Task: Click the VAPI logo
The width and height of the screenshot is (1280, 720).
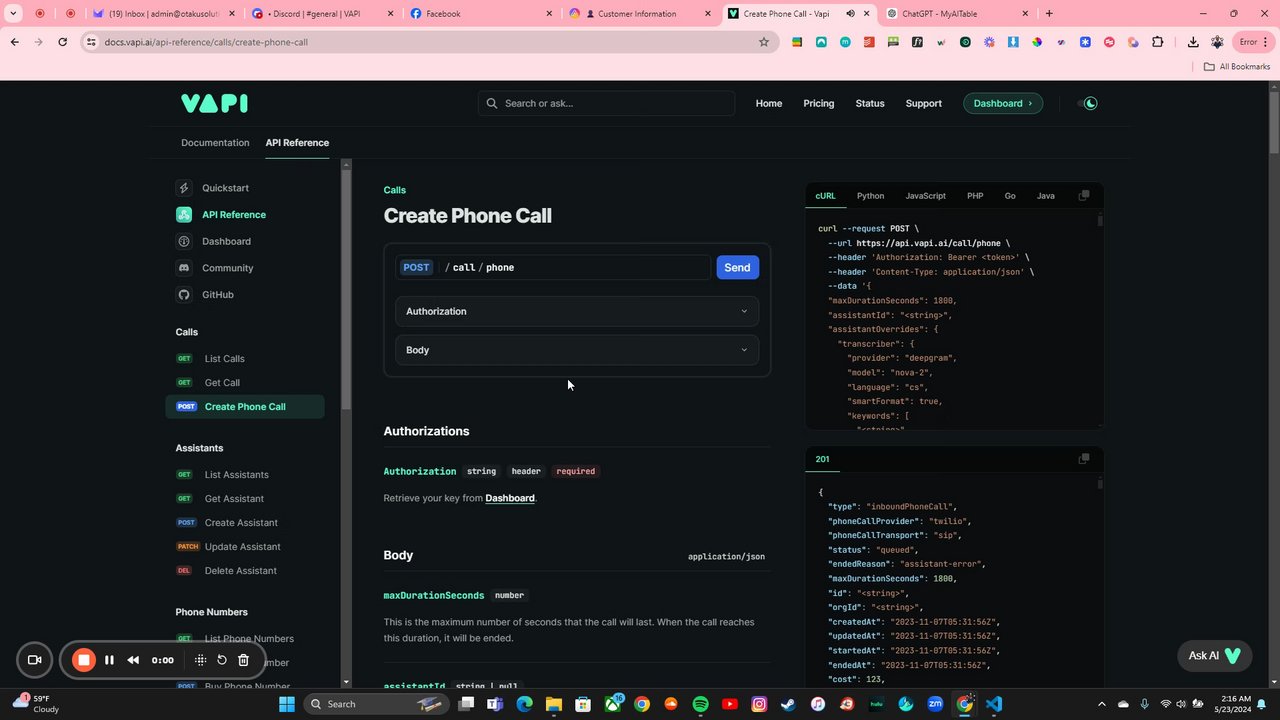Action: coord(214,103)
